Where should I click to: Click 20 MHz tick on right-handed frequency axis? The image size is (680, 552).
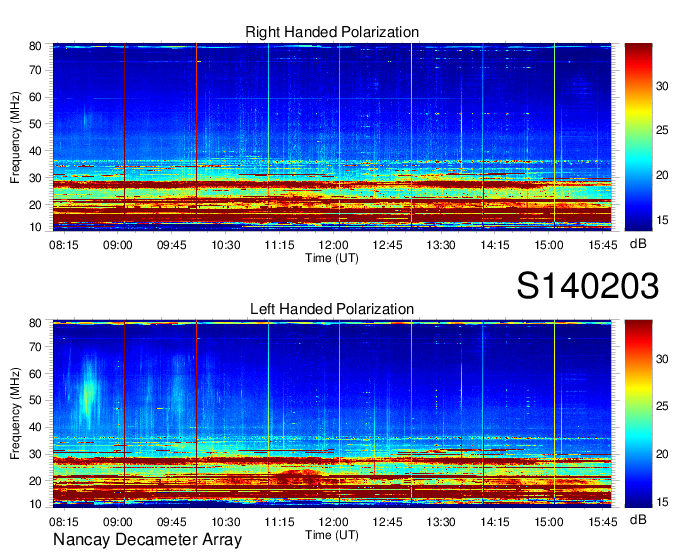[35, 205]
